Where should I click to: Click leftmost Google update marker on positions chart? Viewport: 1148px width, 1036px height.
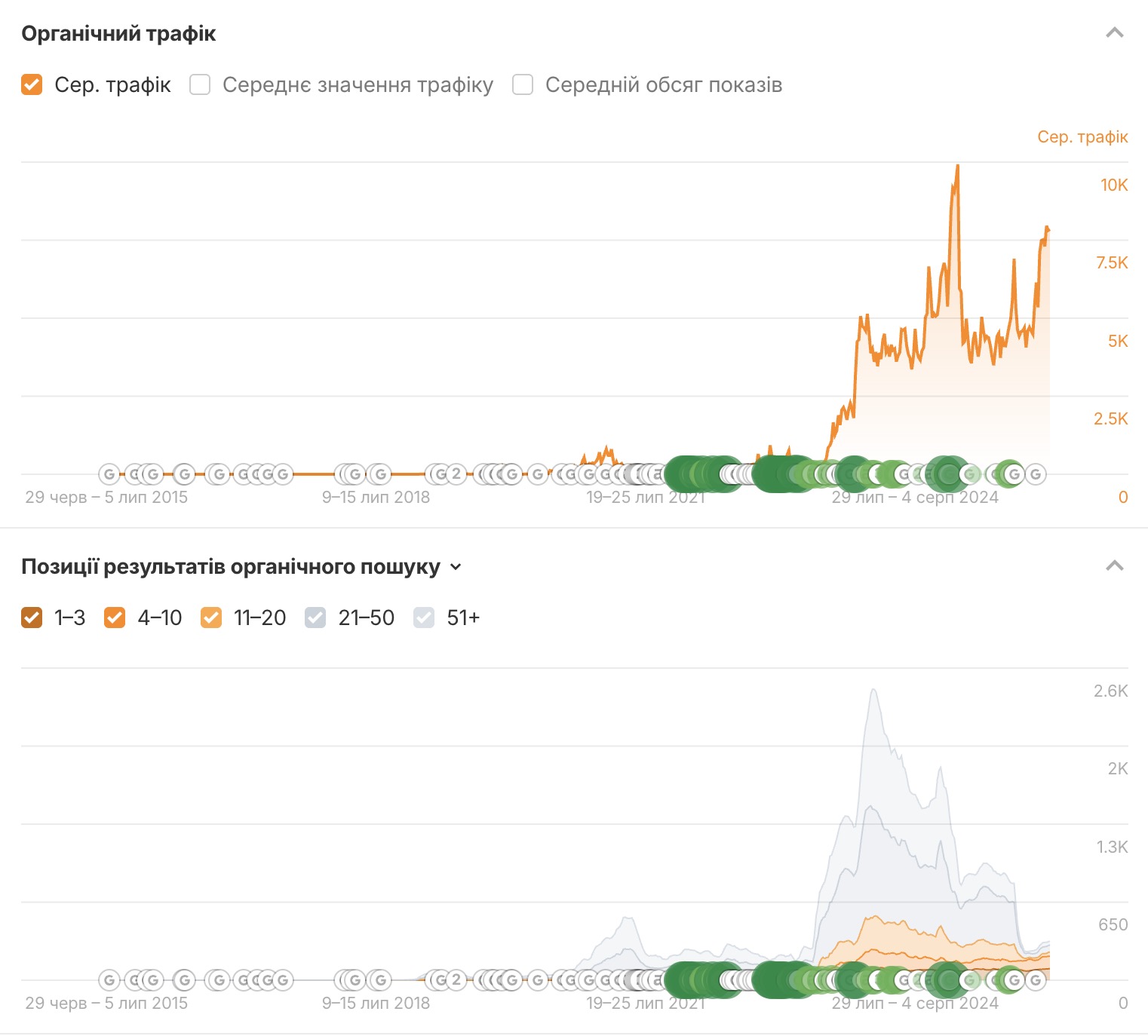coord(109,980)
